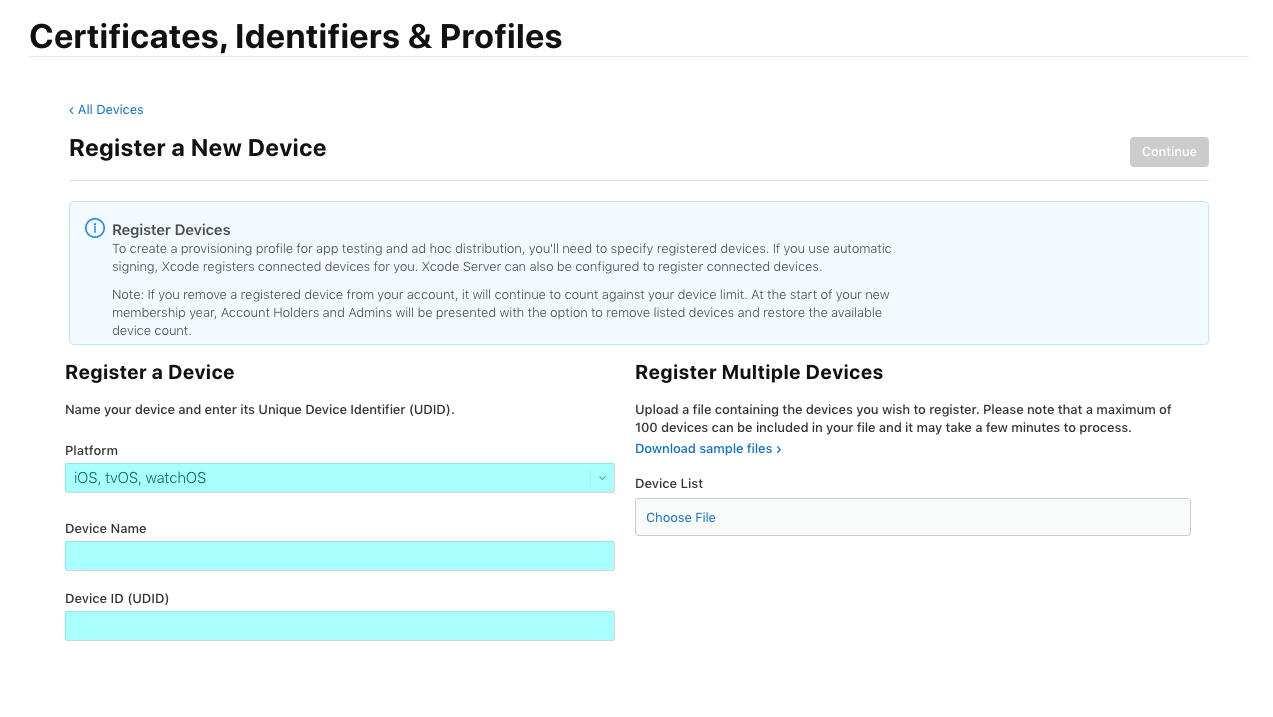Click the info icon beside Register Devices
The image size is (1273, 717).
pyautogui.click(x=94, y=228)
